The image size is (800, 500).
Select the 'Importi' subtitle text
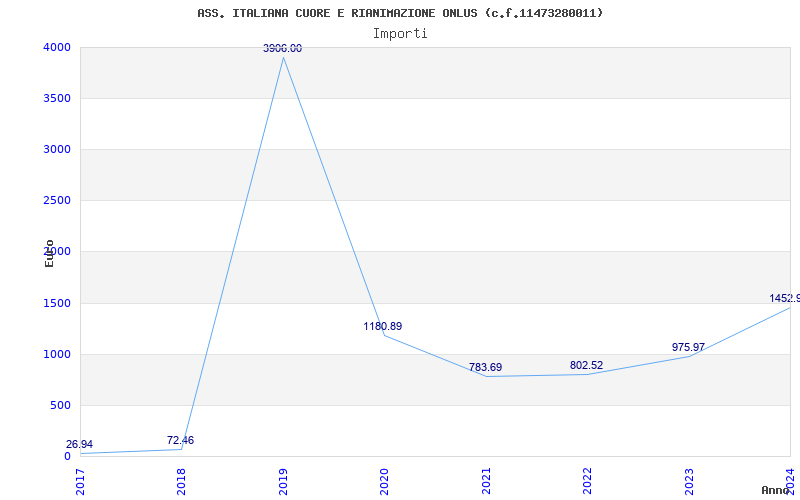tap(400, 34)
